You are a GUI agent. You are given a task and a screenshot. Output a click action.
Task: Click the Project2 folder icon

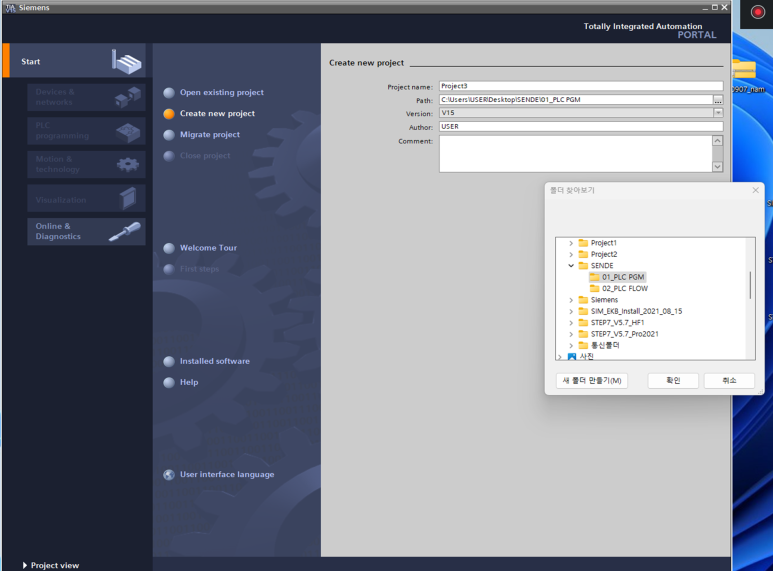(583, 254)
